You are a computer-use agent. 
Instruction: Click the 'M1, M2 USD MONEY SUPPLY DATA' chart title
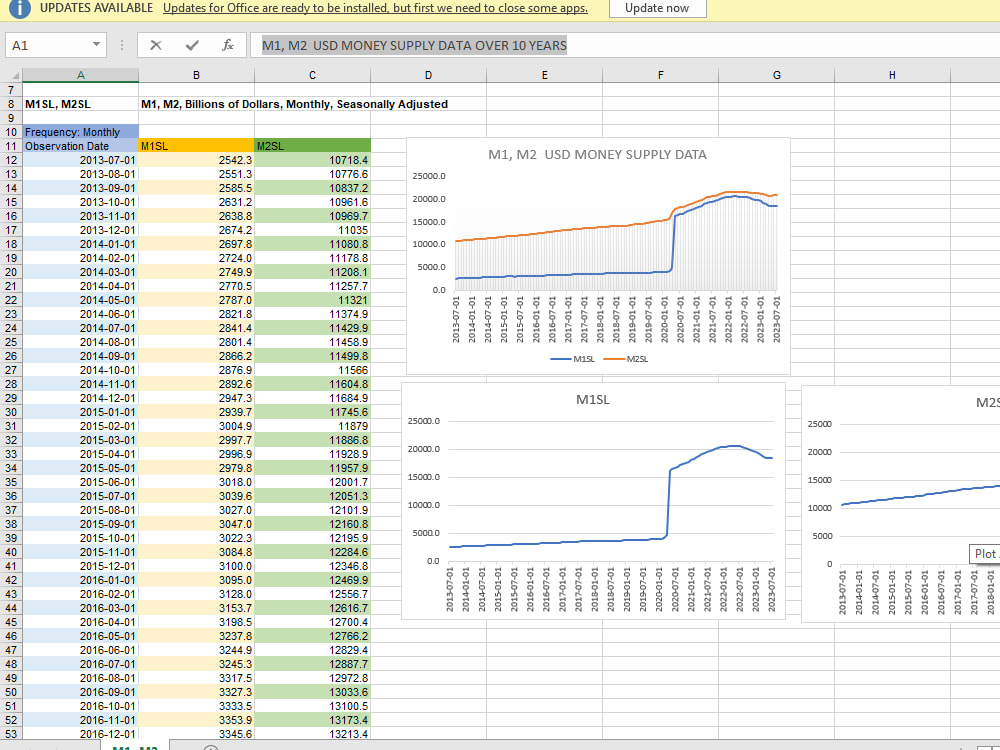point(597,154)
